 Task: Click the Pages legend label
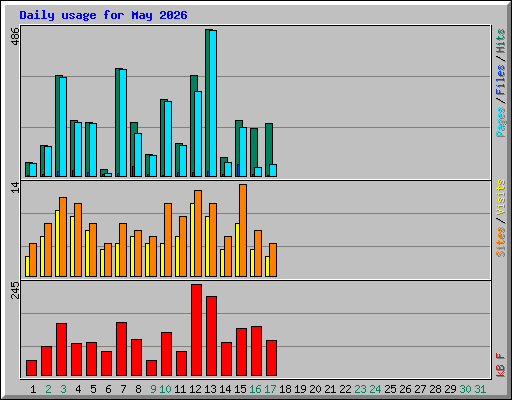[x=501, y=122]
